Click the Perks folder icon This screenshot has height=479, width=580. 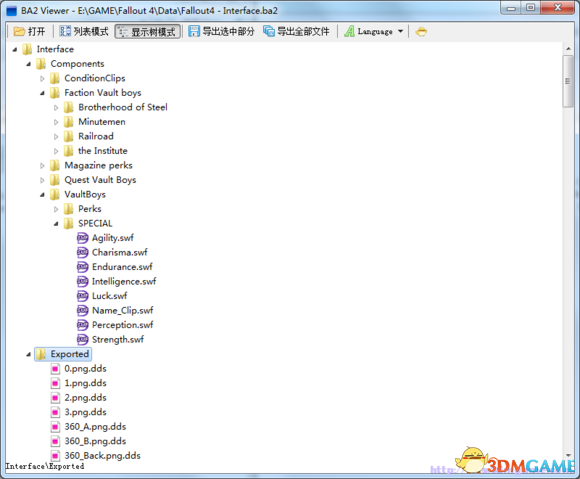tap(68, 209)
